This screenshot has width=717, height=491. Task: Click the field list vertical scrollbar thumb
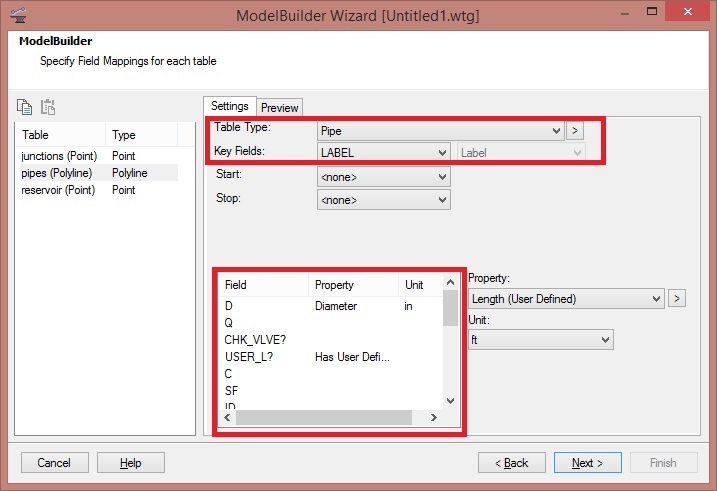tap(450, 308)
